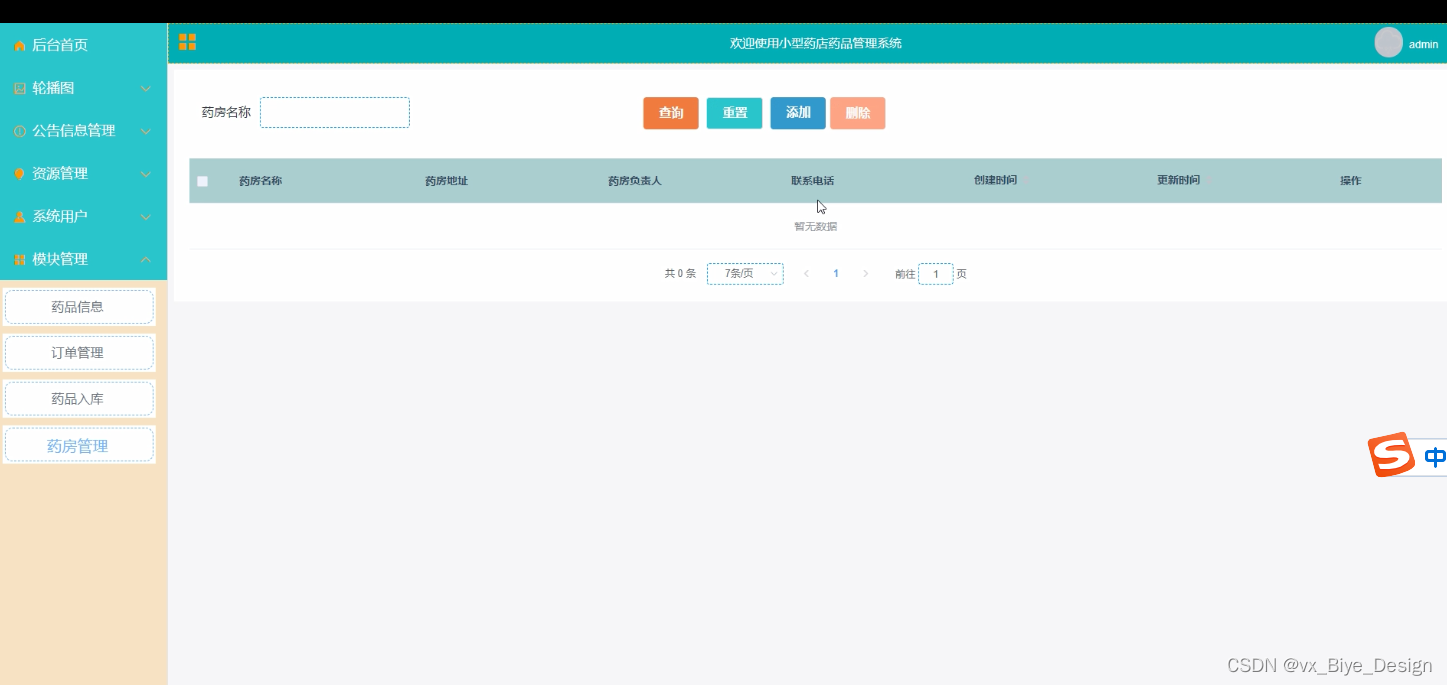Open 药品信息 submenu item
The width and height of the screenshot is (1447, 685).
coord(79,307)
